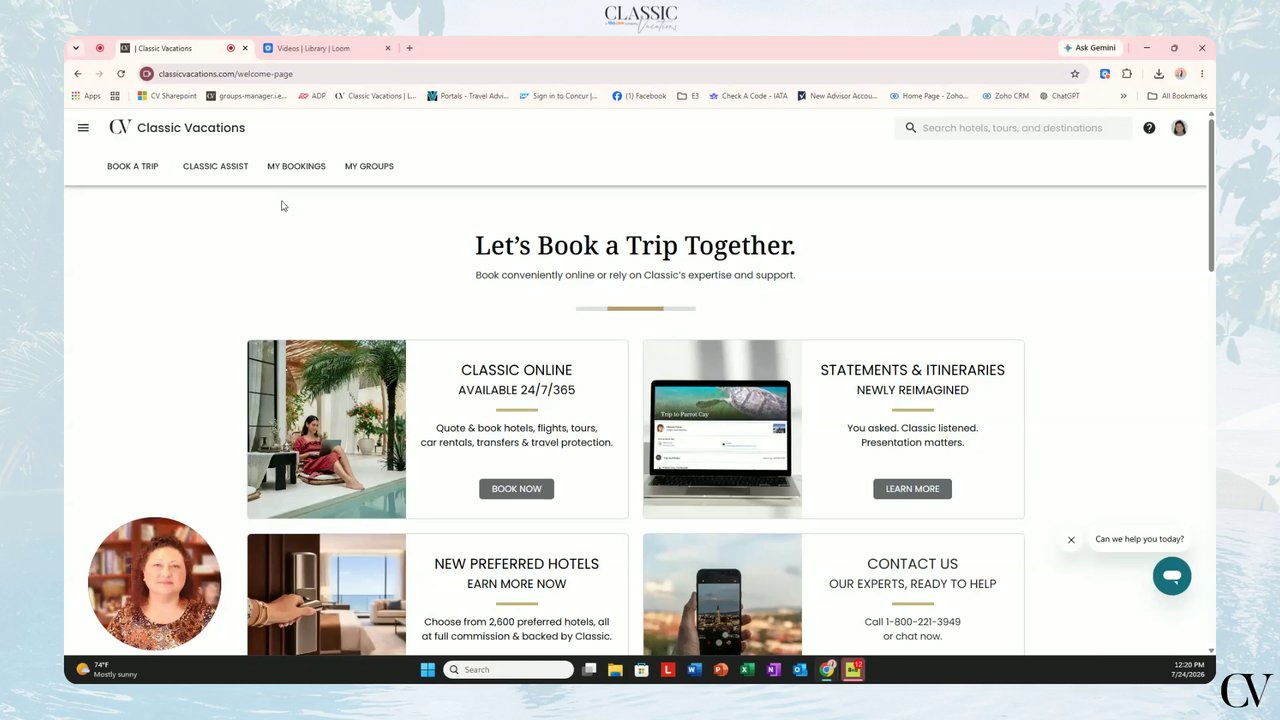Open the browser extensions puzzle icon
The width and height of the screenshot is (1280, 720).
point(1127,74)
